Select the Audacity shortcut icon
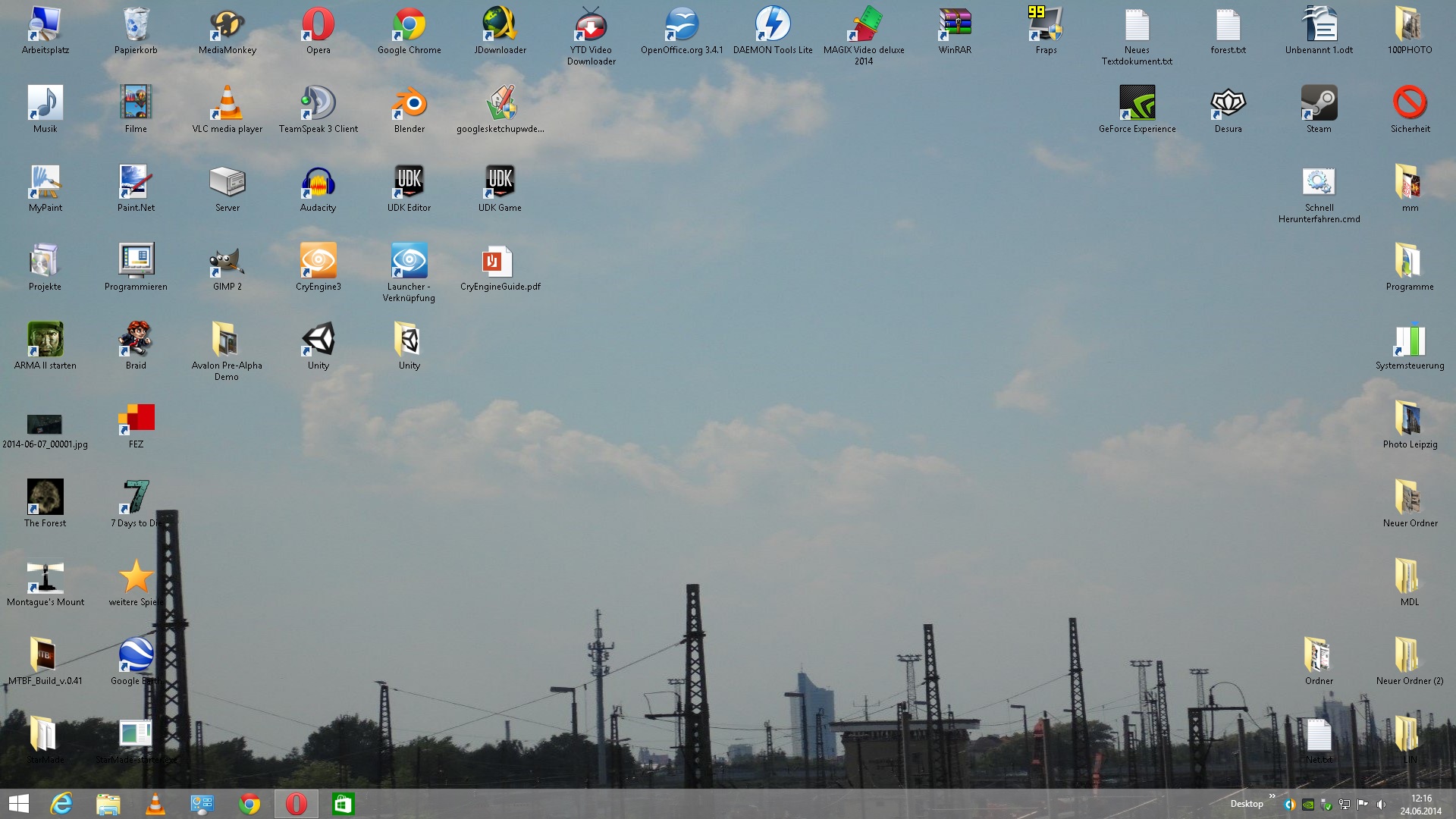This screenshot has width=1456, height=819. click(x=318, y=182)
